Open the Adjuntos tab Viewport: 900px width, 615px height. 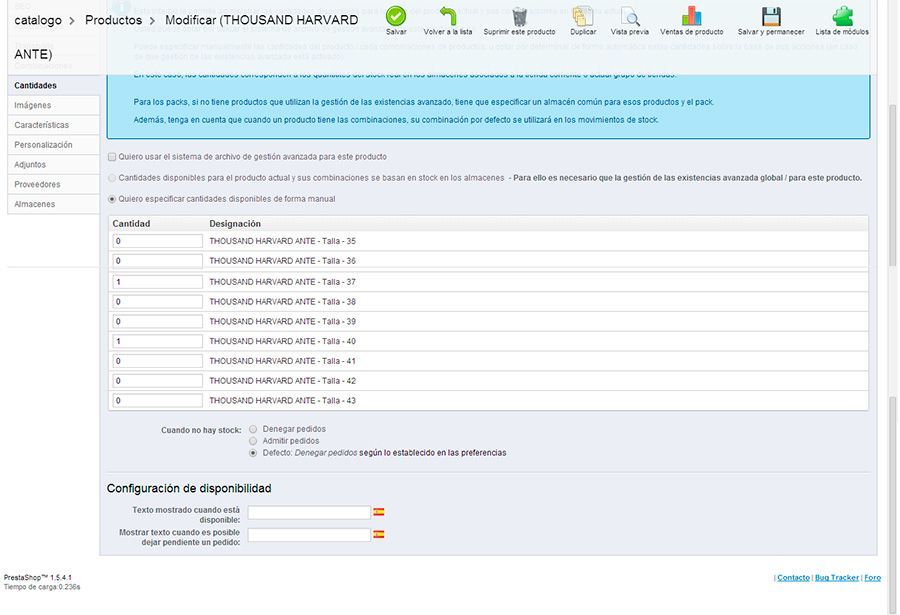(x=53, y=165)
